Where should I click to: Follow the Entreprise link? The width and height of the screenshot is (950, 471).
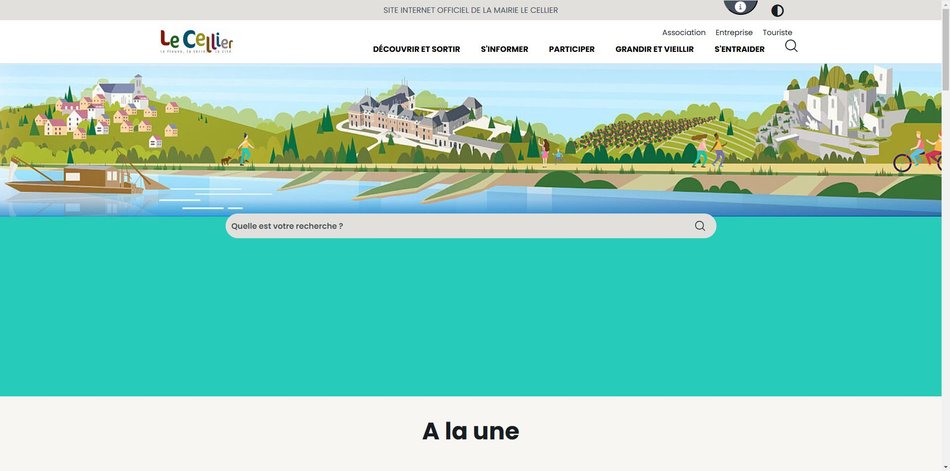coord(734,33)
